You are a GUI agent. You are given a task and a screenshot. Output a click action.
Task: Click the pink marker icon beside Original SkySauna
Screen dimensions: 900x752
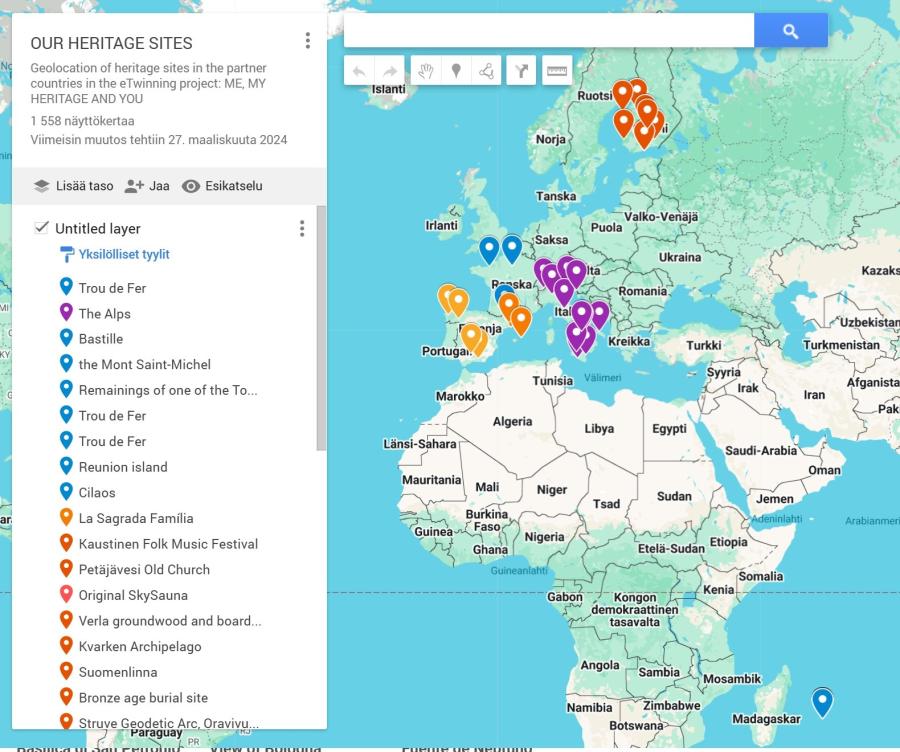click(x=66, y=594)
